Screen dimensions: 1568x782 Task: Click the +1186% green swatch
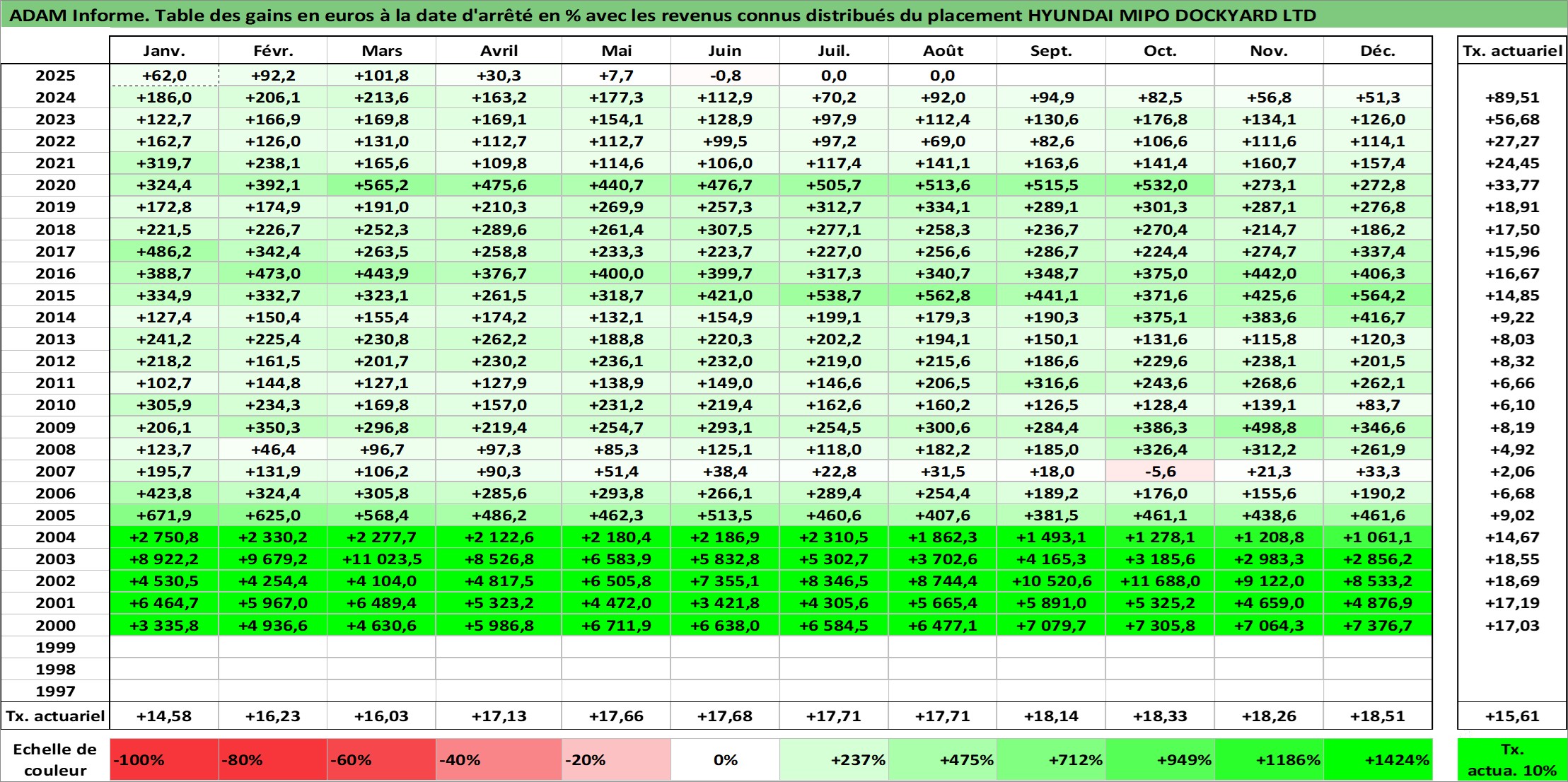(x=1269, y=759)
